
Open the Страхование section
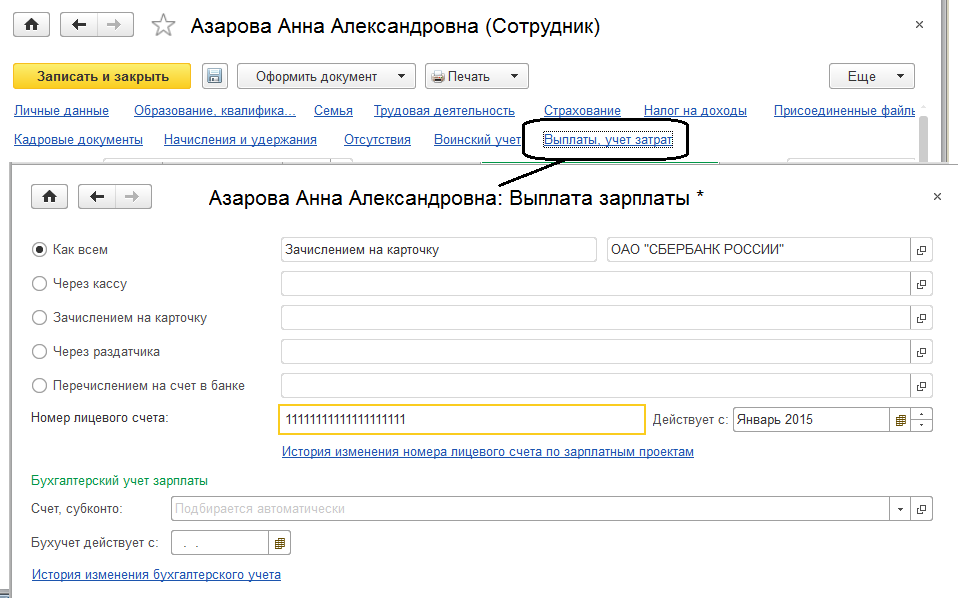(582, 111)
